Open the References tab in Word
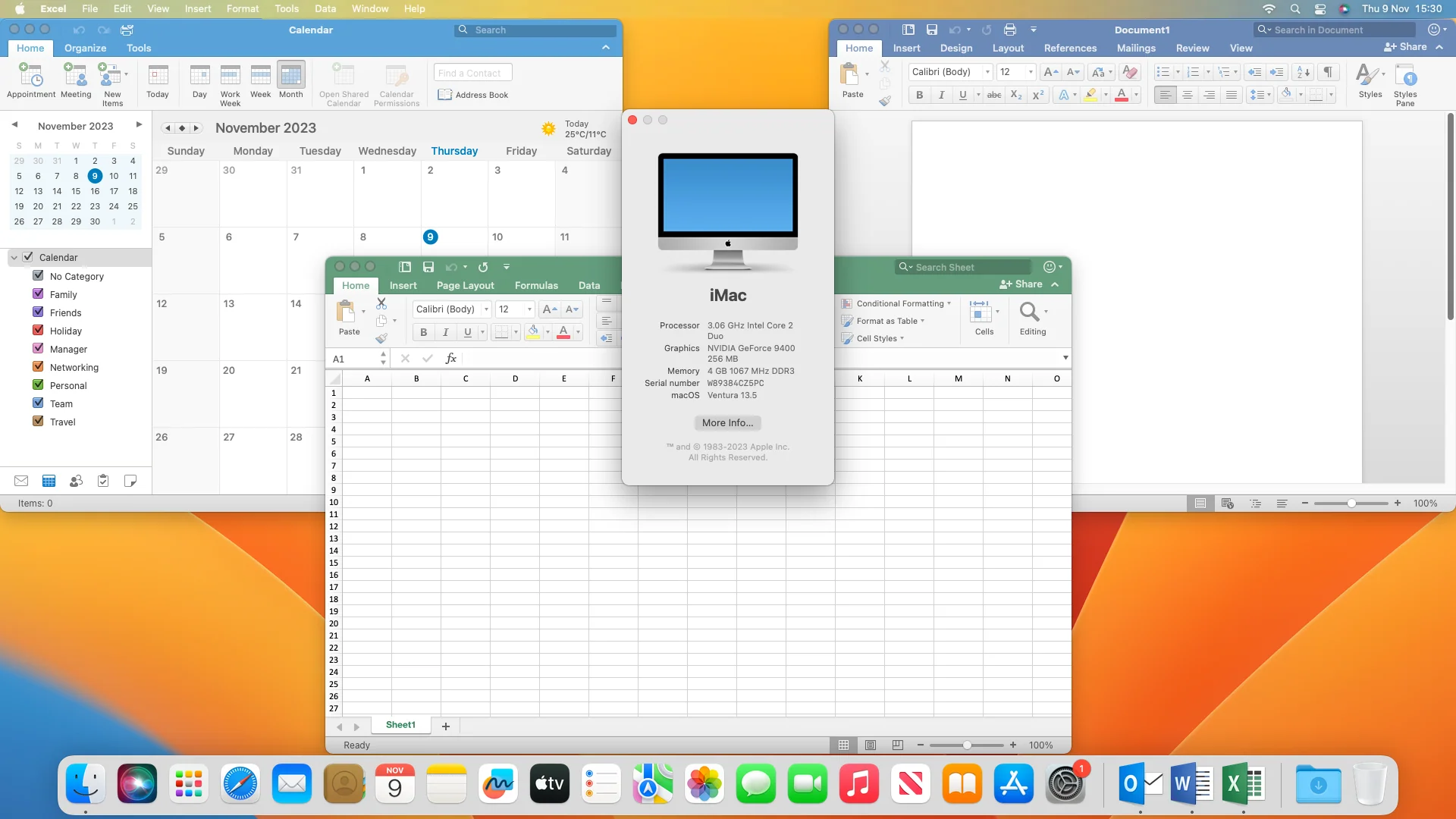This screenshot has height=819, width=1456. click(1070, 48)
